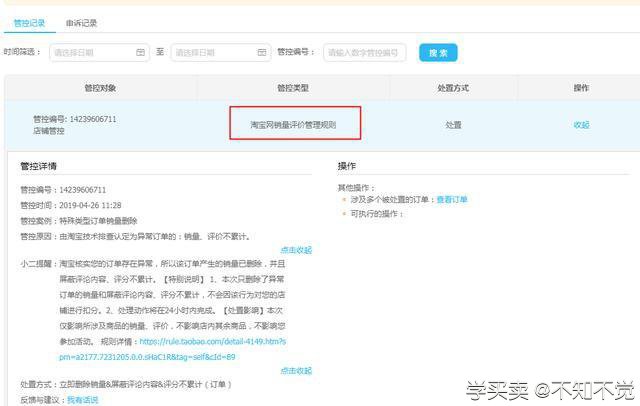Select the 处置方式 column header
Viewport: 640px width, 406px height.
point(453,88)
